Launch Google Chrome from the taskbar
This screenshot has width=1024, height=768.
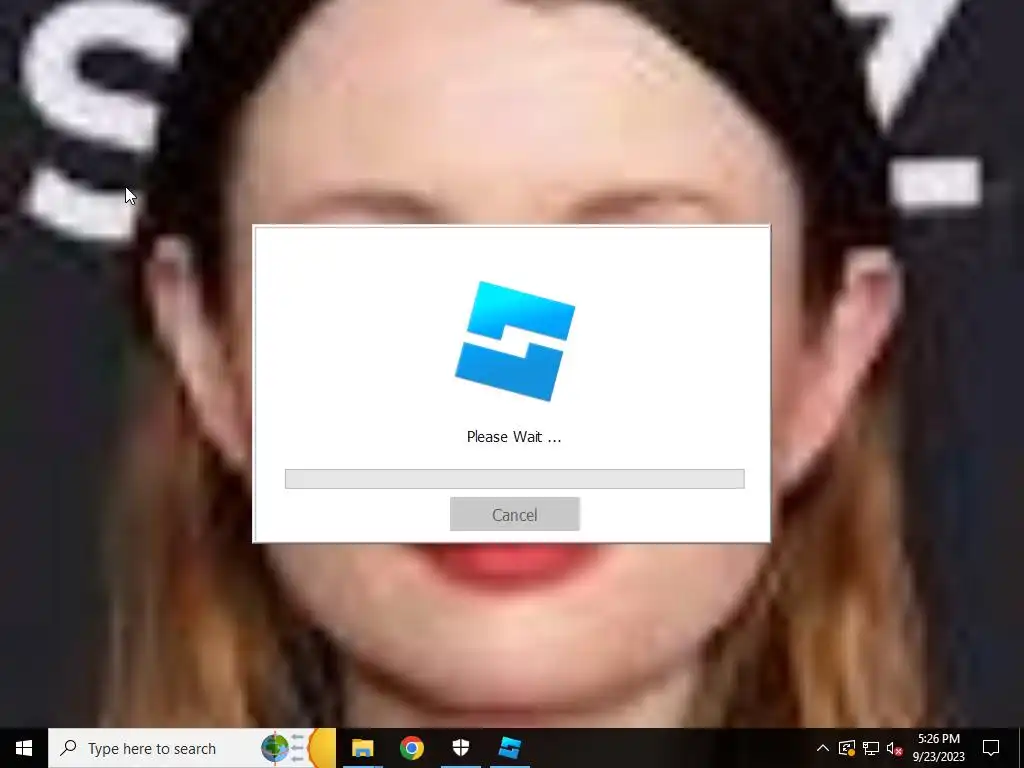[411, 748]
